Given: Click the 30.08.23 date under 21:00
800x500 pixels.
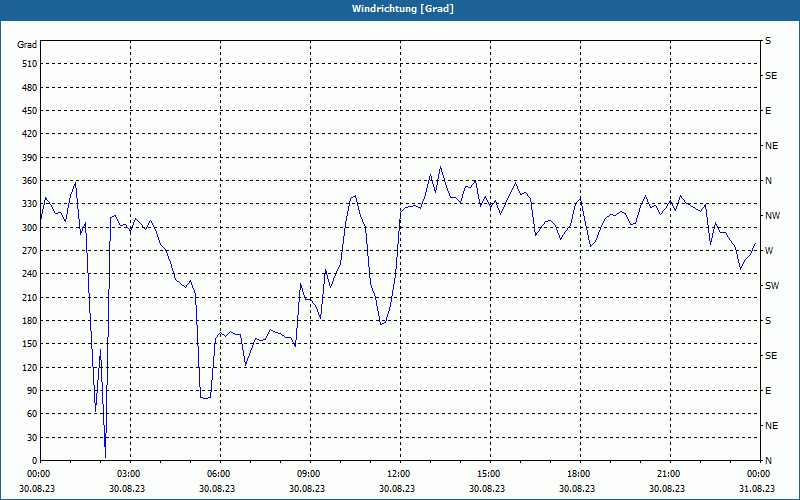Looking at the screenshot, I should [667, 488].
